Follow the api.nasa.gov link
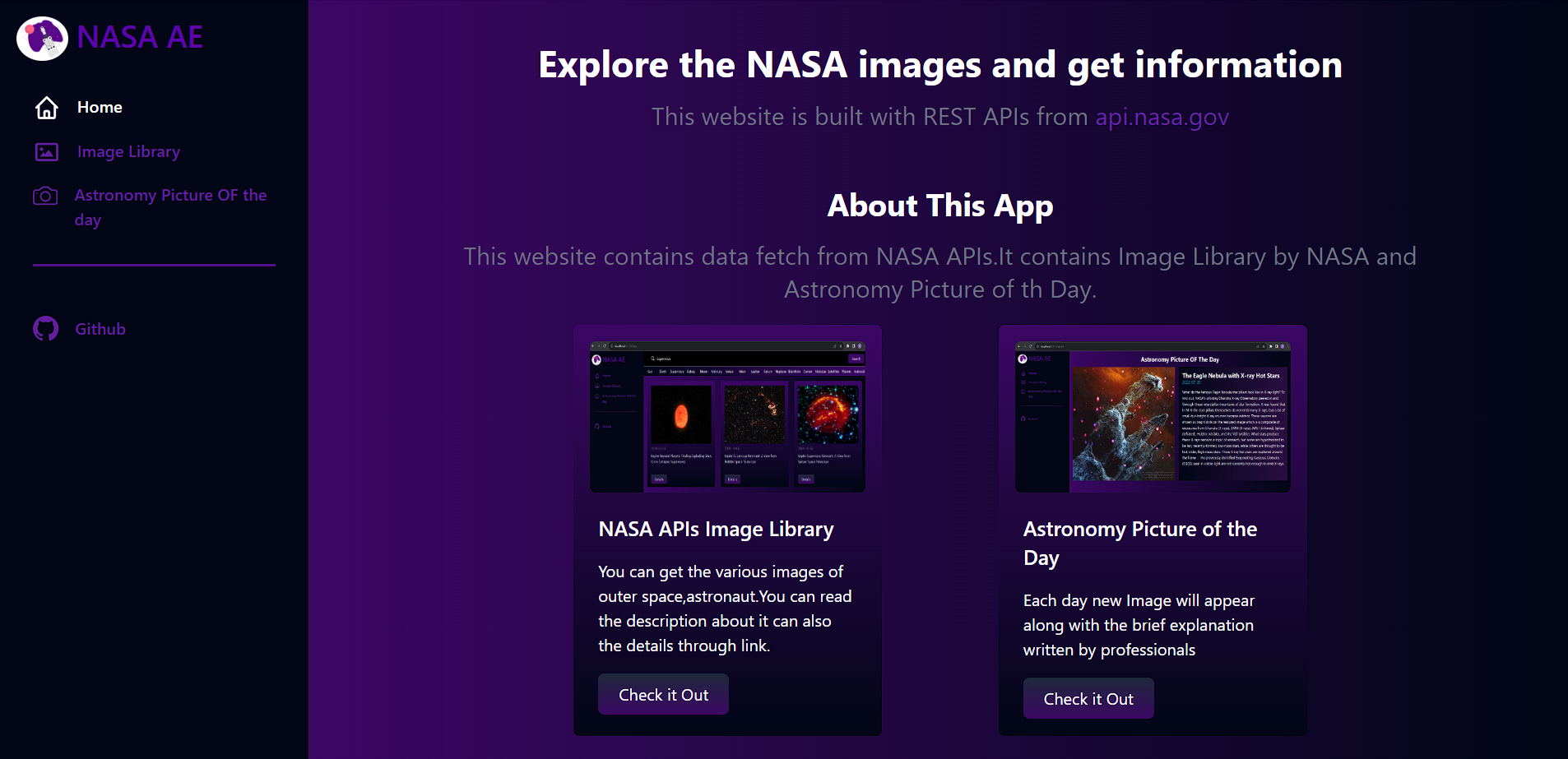This screenshot has width=1568, height=759. (1162, 117)
